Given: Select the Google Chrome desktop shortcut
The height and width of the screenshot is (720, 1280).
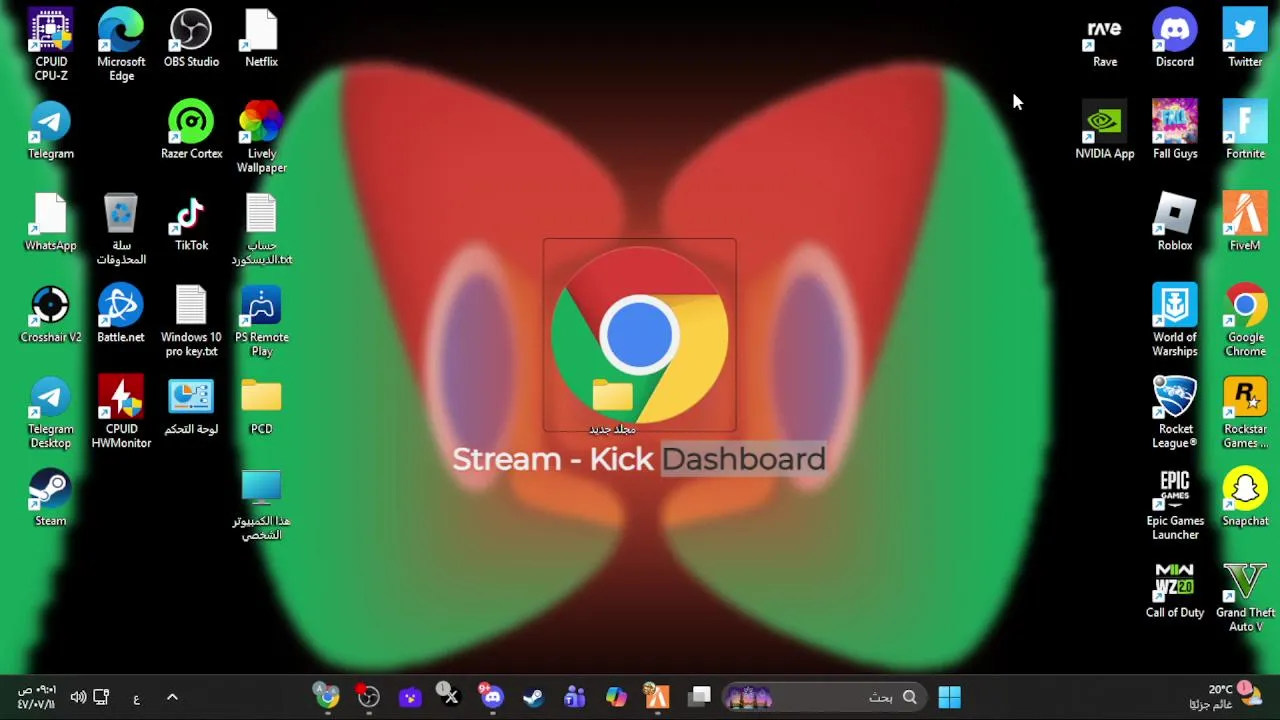Looking at the screenshot, I should [x=1245, y=321].
